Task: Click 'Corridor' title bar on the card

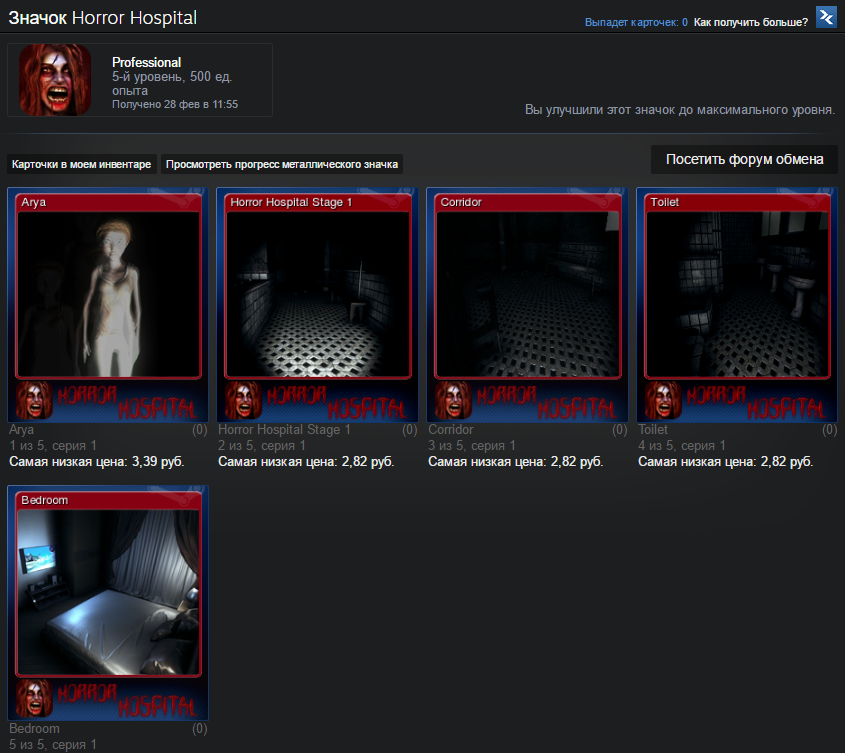Action: [528, 202]
